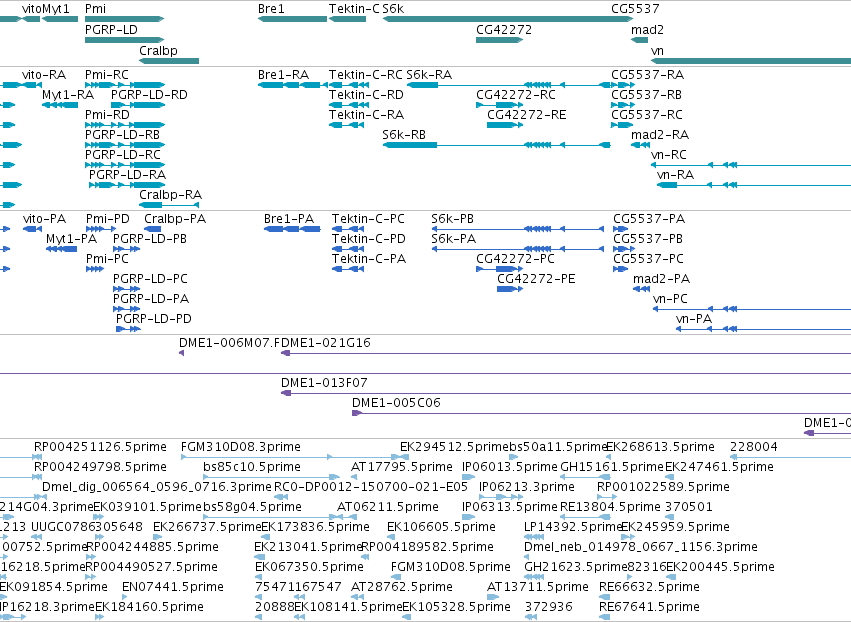Click the vn gene label
Viewport: 851px width, 622px height.
(657, 50)
